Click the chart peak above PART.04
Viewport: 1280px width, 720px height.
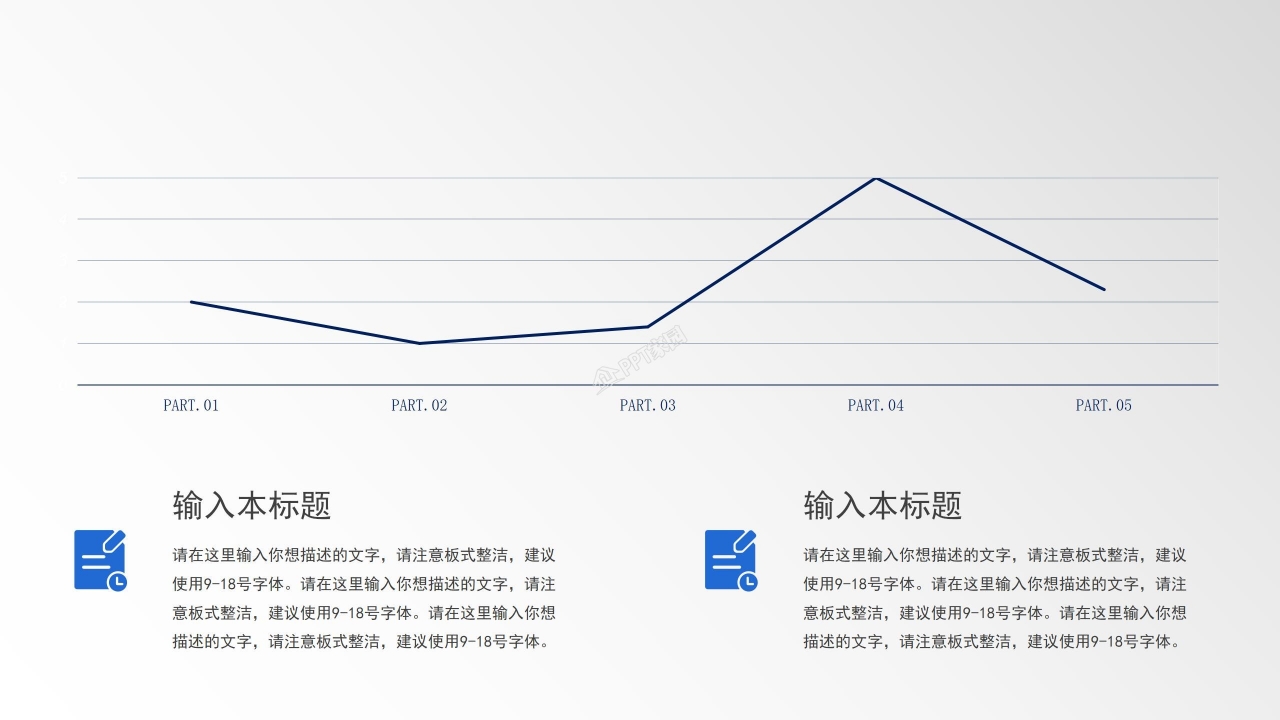tap(876, 178)
